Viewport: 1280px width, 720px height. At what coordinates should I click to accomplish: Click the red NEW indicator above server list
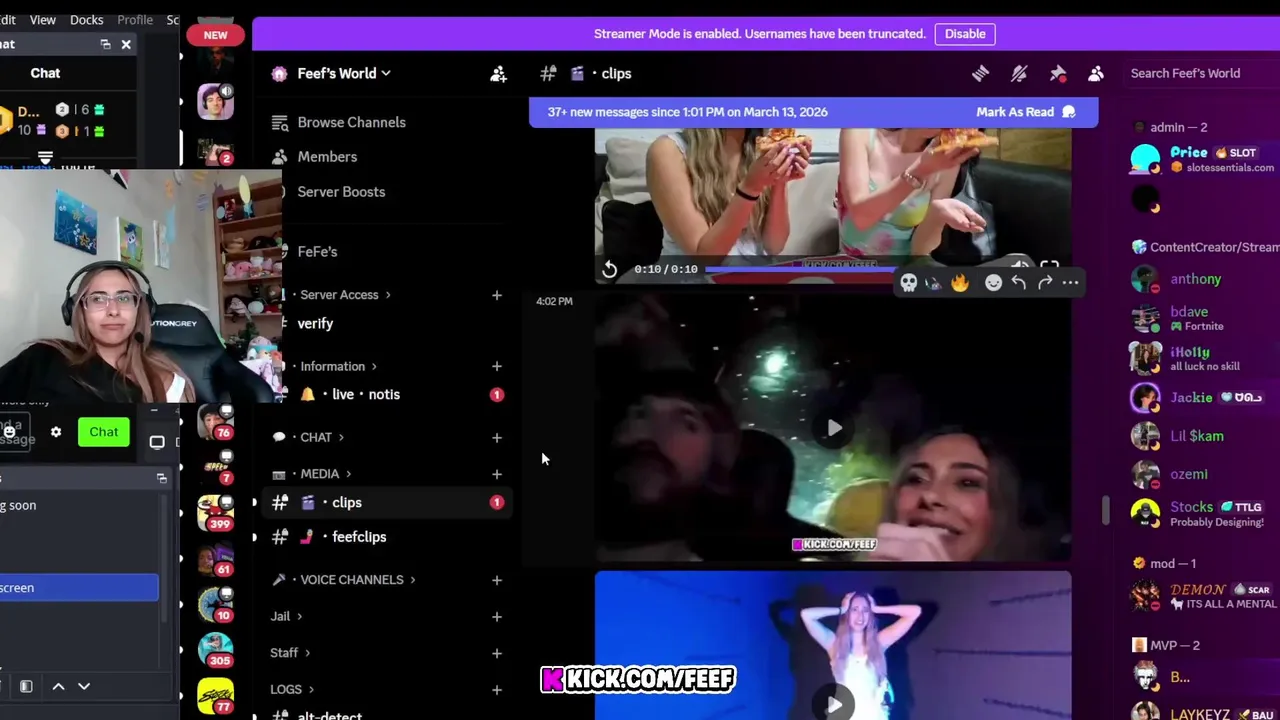click(215, 35)
